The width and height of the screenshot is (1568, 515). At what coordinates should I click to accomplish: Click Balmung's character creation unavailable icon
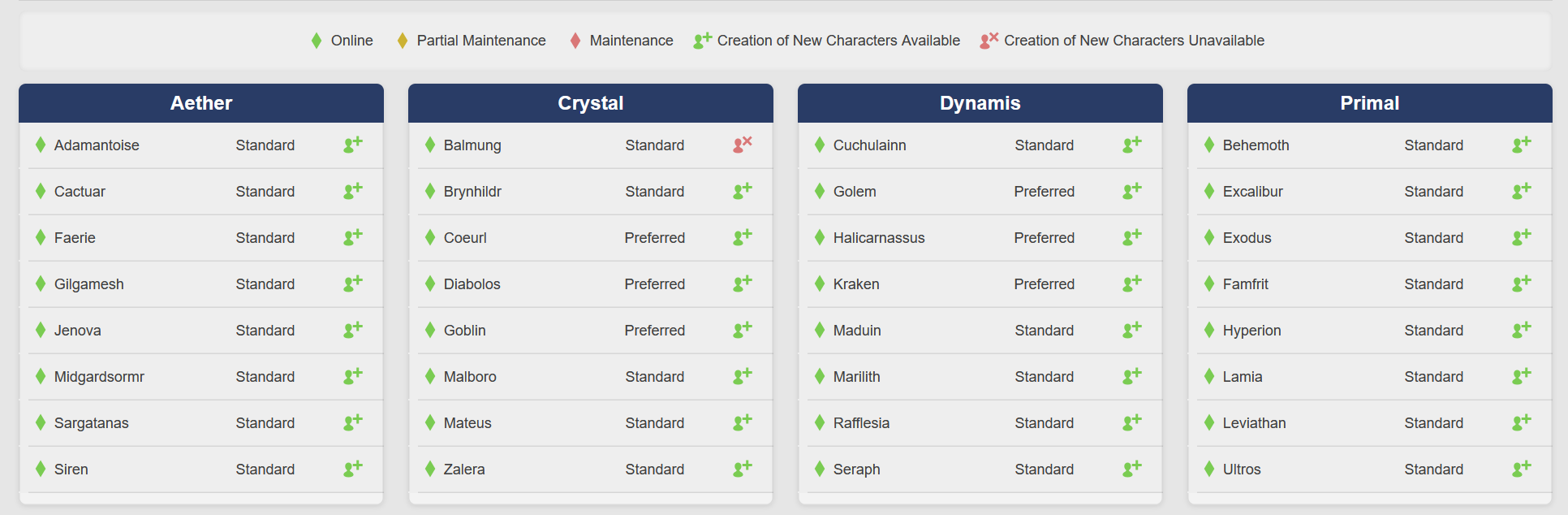pos(743,145)
